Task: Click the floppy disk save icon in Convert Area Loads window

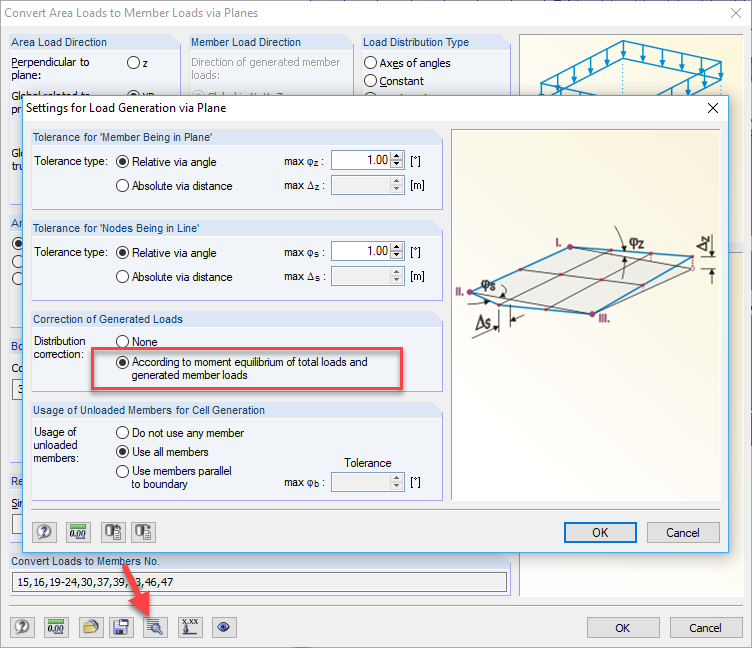Action: tap(121, 627)
